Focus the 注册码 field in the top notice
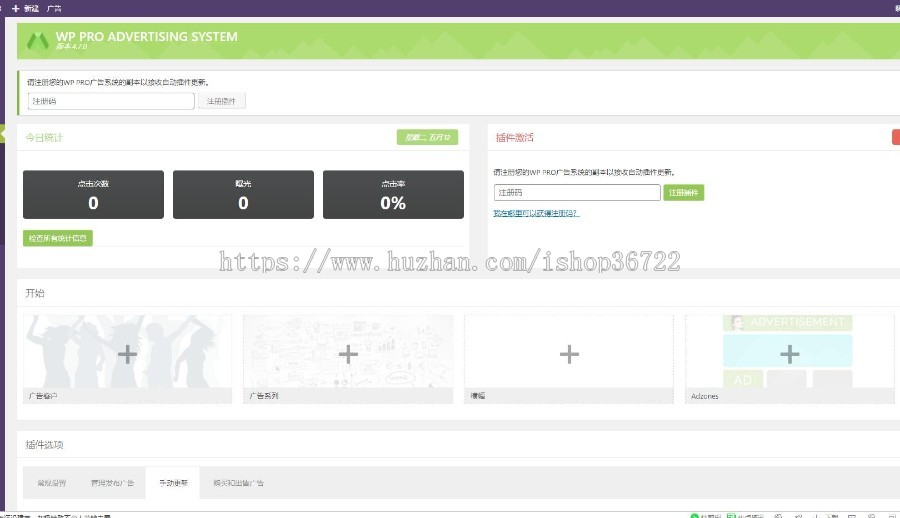Viewport: 900px width, 518px height. [111, 101]
